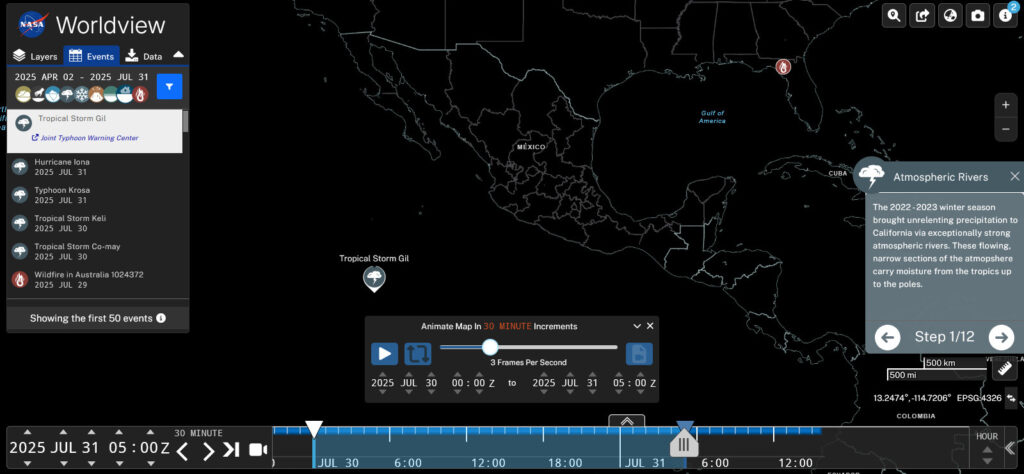1024x474 pixels.
Task: Collapse the timeline with double chevron
Action: pos(1010,448)
